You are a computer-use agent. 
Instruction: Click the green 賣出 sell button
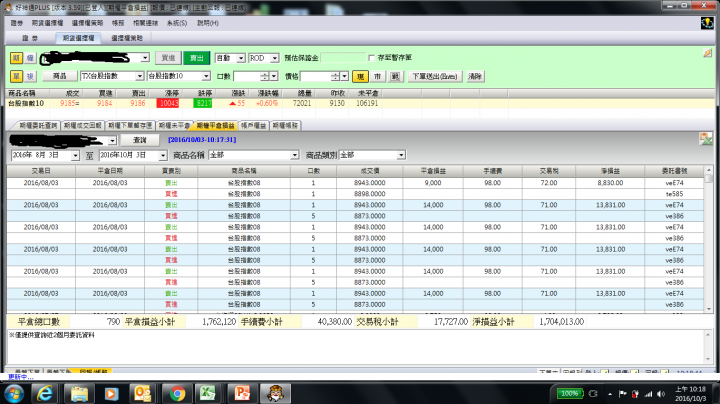tap(197, 58)
